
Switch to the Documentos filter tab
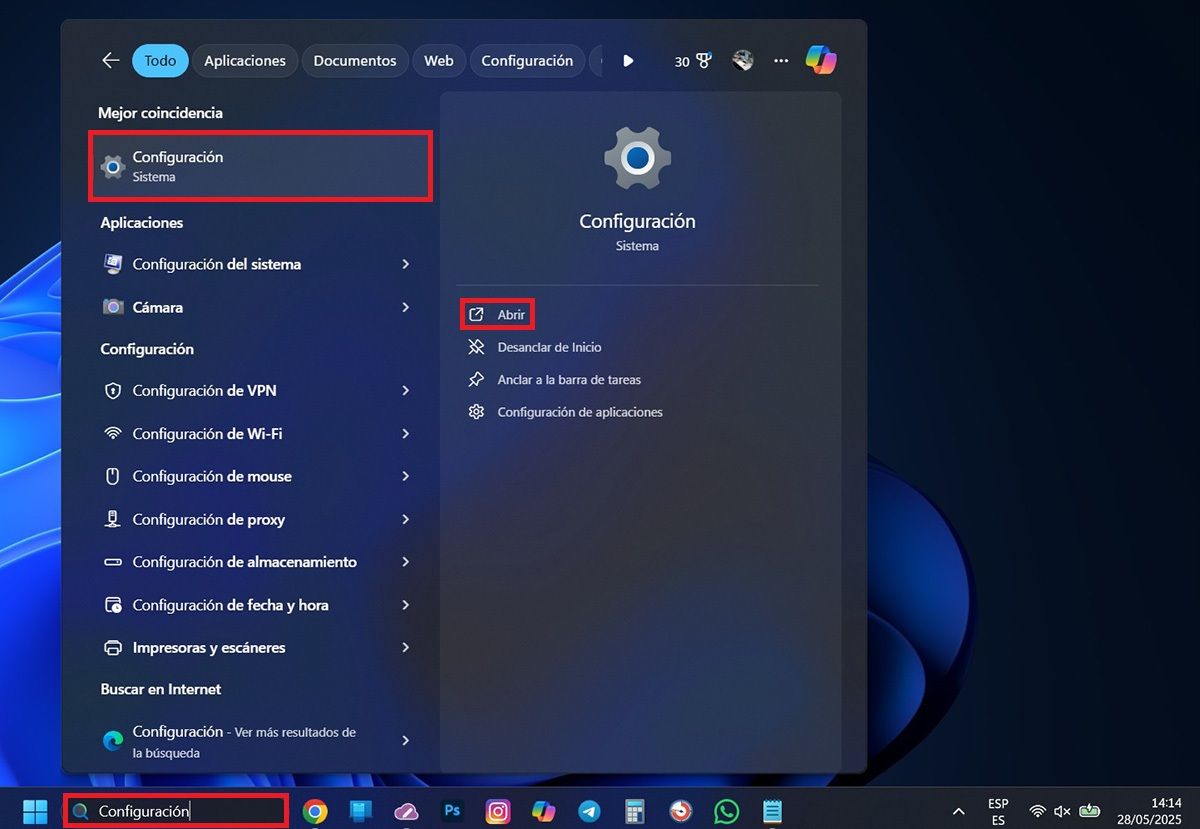(355, 61)
